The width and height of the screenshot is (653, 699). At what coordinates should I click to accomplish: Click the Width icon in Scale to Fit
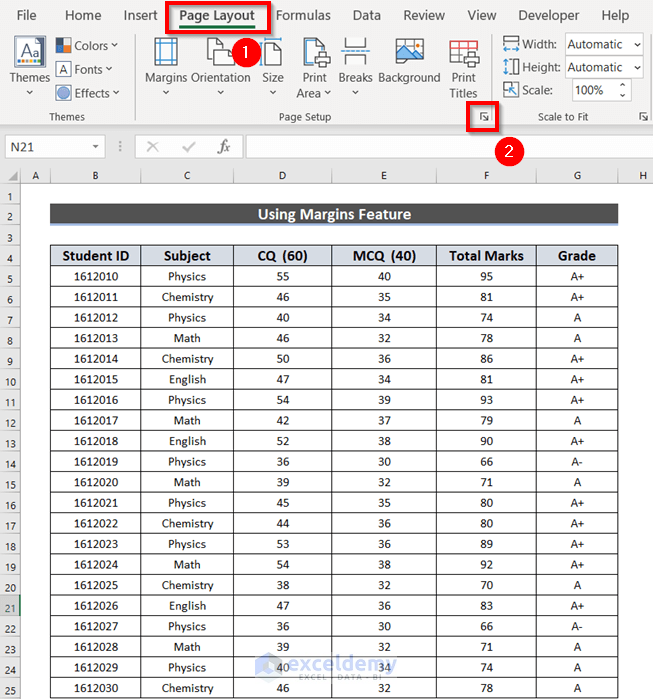coord(511,44)
